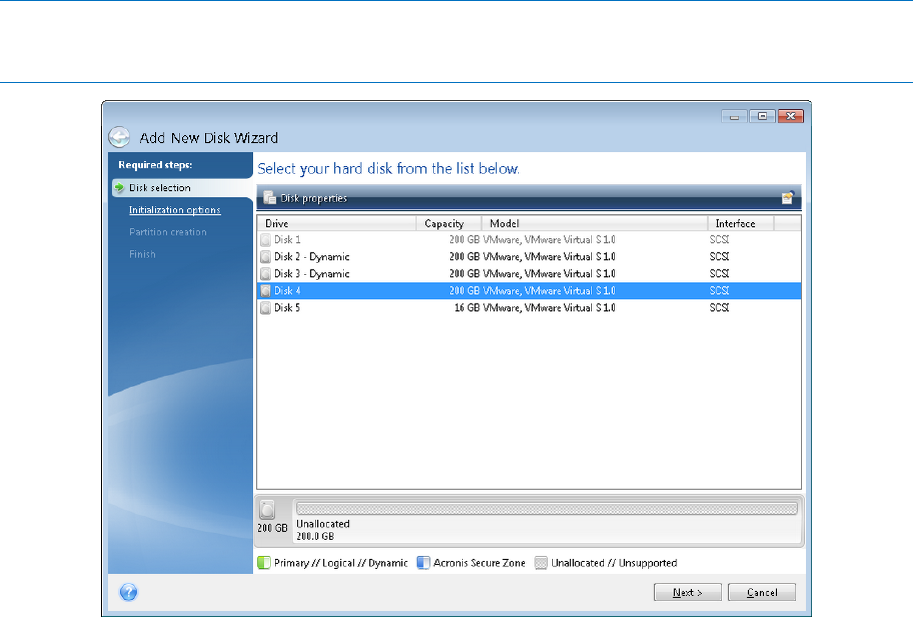Click the 200 GB disk icon in the layout panel
This screenshot has width=913, height=617.
coord(267,510)
